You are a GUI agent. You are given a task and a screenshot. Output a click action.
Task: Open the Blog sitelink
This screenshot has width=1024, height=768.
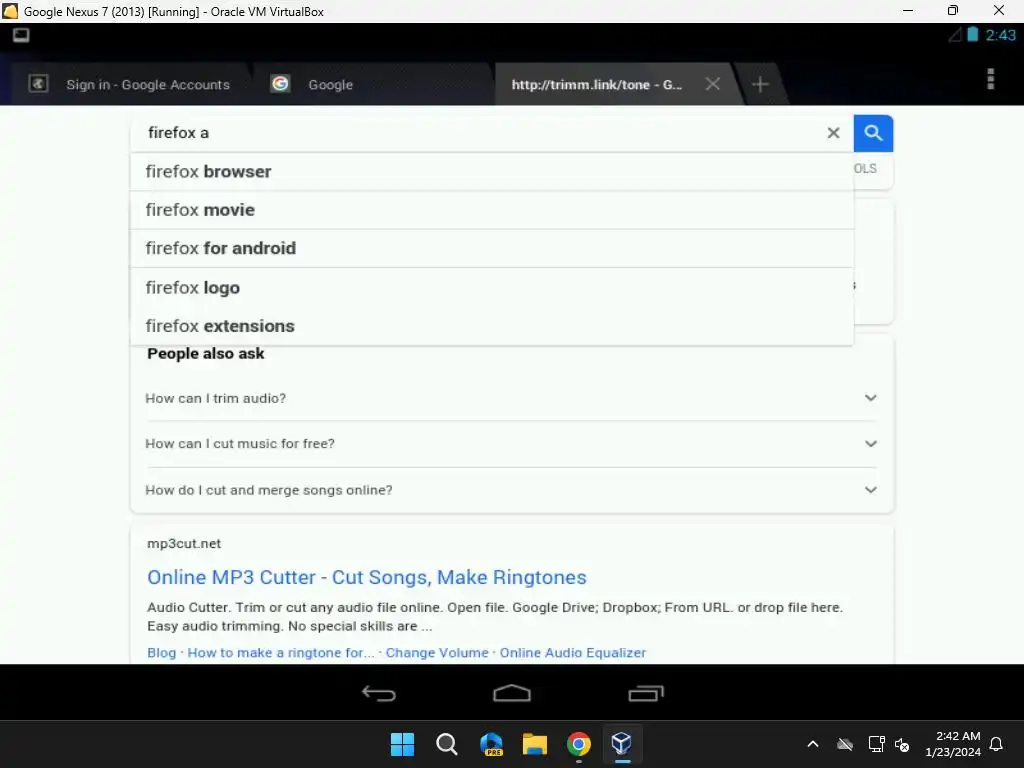coord(161,652)
